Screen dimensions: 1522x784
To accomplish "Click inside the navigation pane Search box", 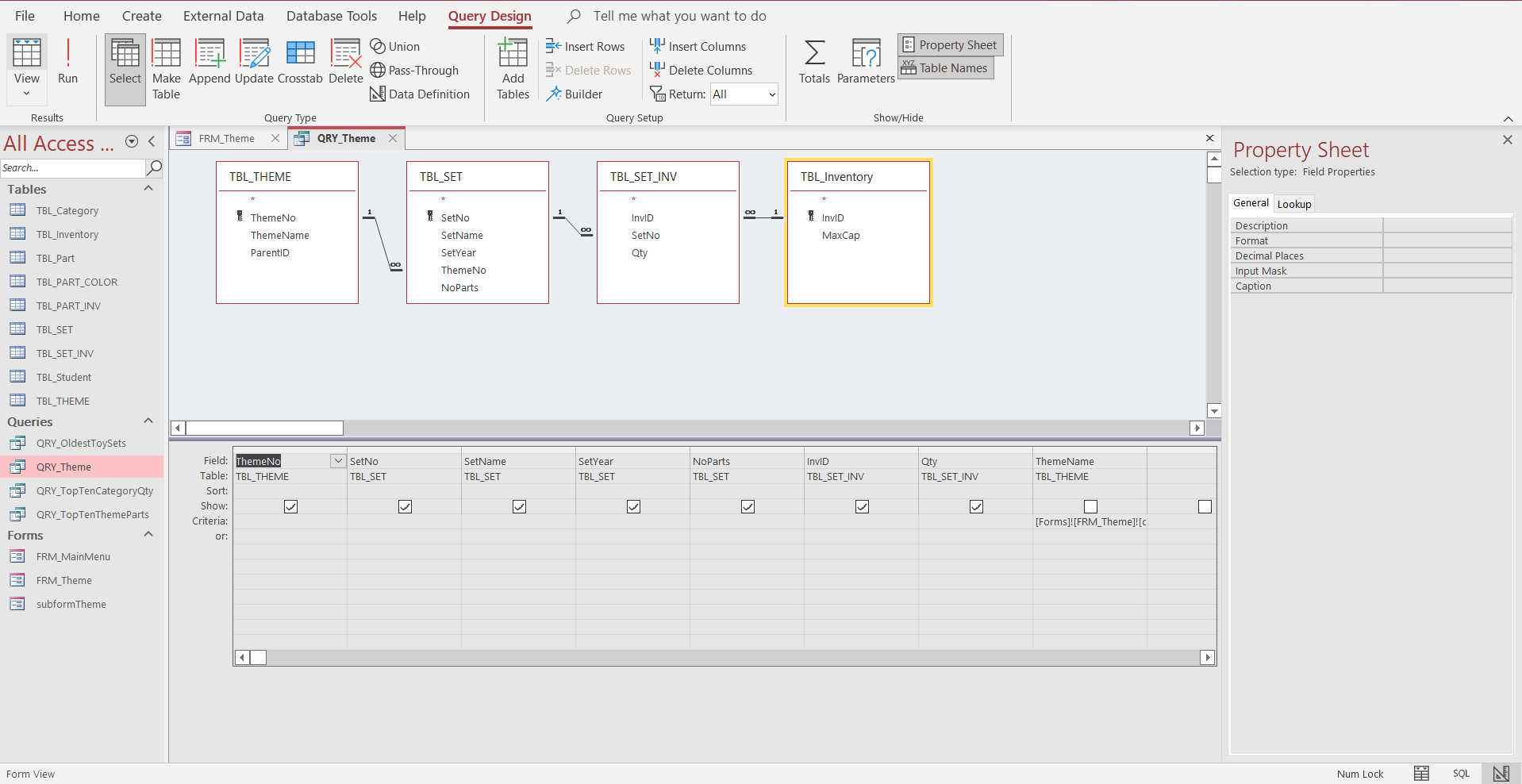I will coord(73,167).
